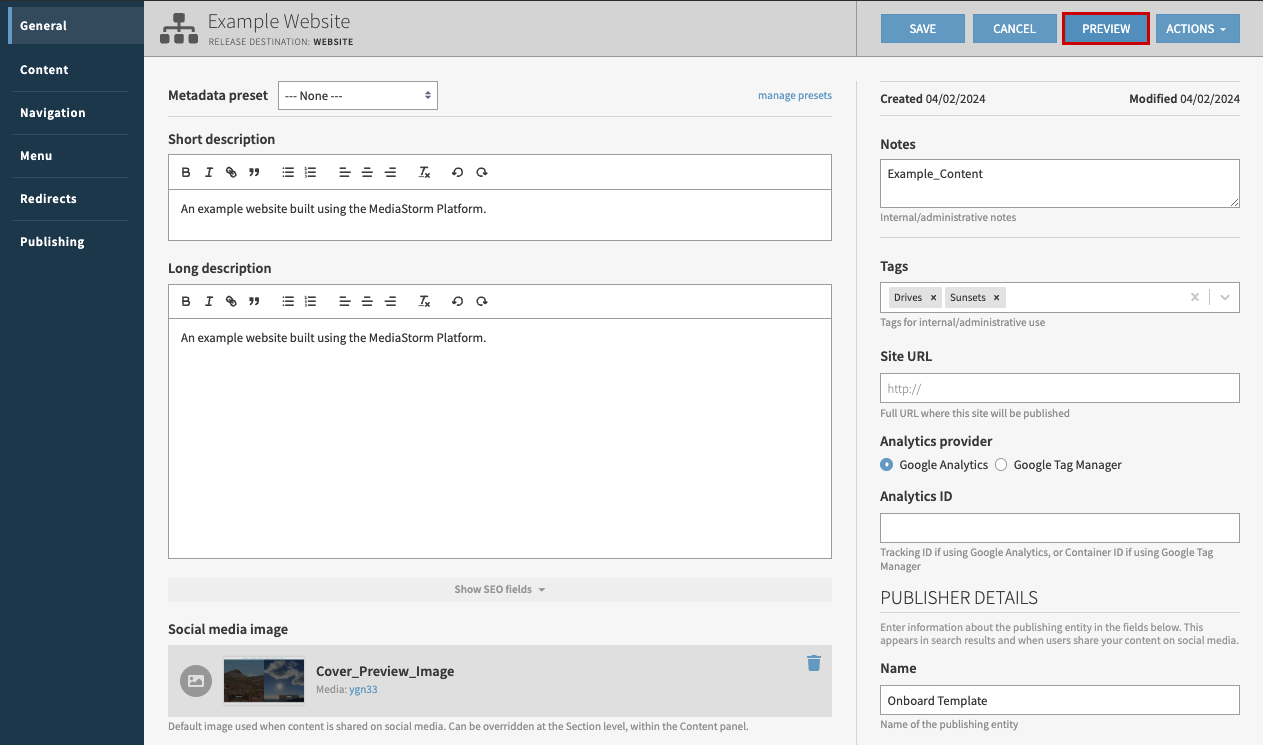Apply italic formatting in Long description toolbar
This screenshot has width=1263, height=745.
click(x=208, y=300)
